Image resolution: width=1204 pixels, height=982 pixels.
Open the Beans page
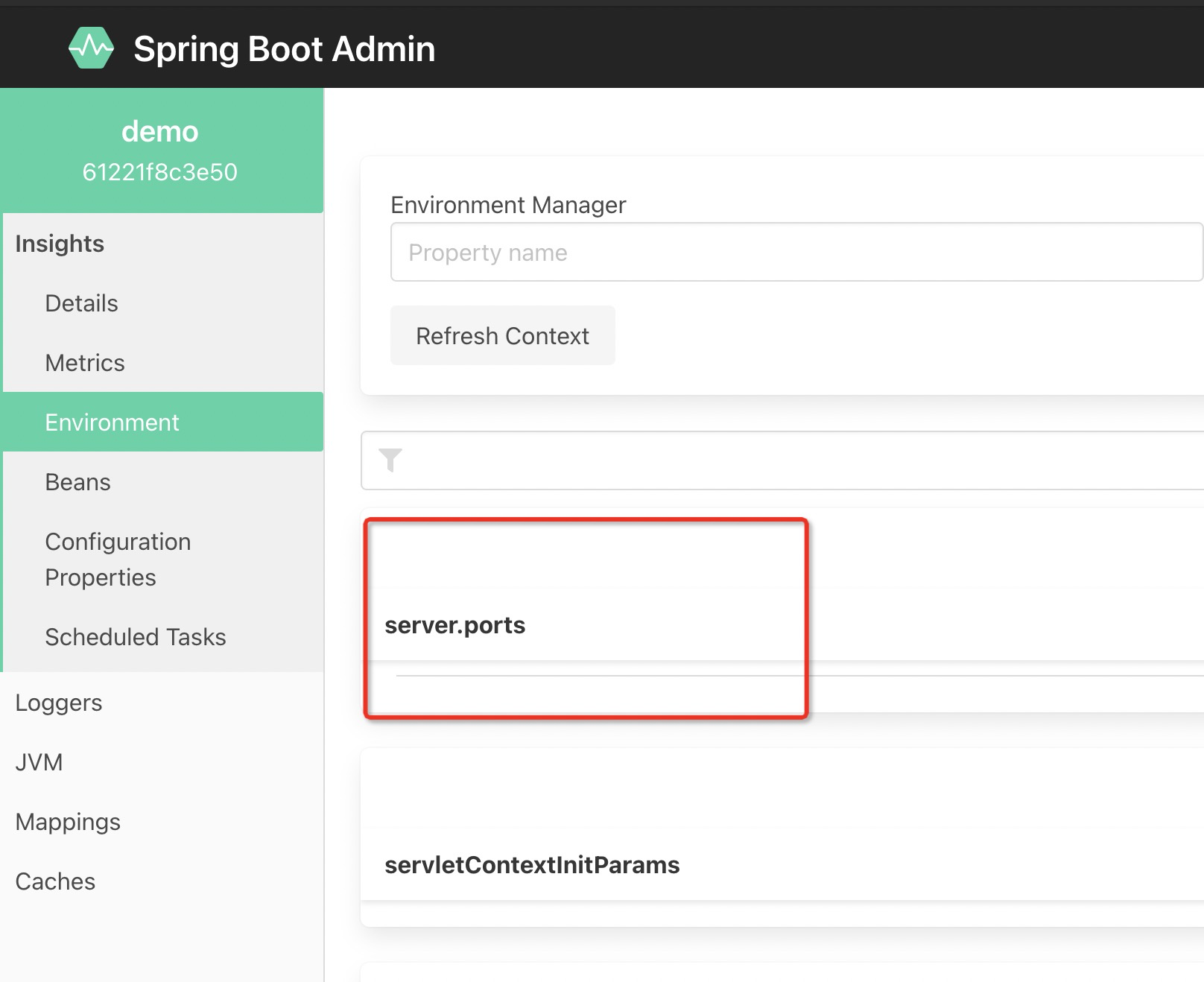pyautogui.click(x=77, y=481)
